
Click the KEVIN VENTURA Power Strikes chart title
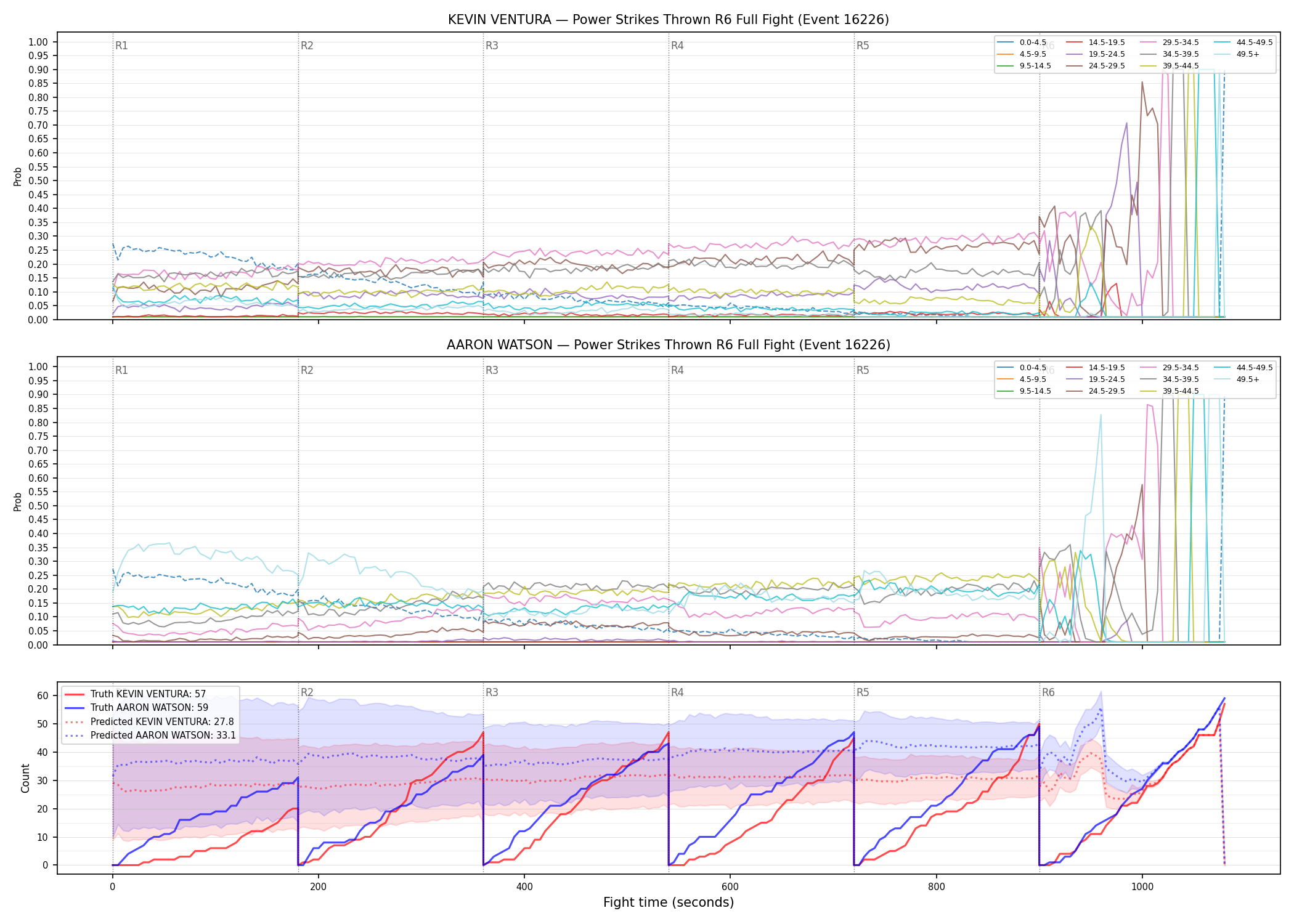click(669, 20)
